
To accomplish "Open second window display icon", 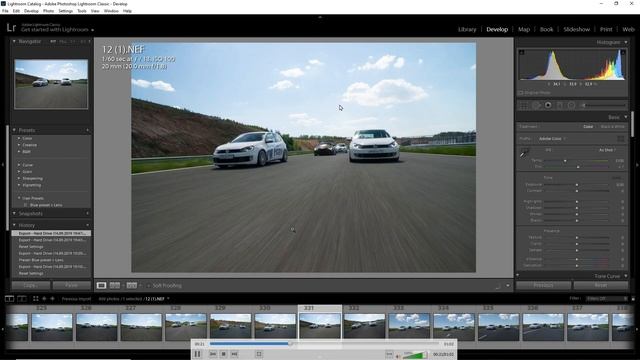I will coord(22,299).
